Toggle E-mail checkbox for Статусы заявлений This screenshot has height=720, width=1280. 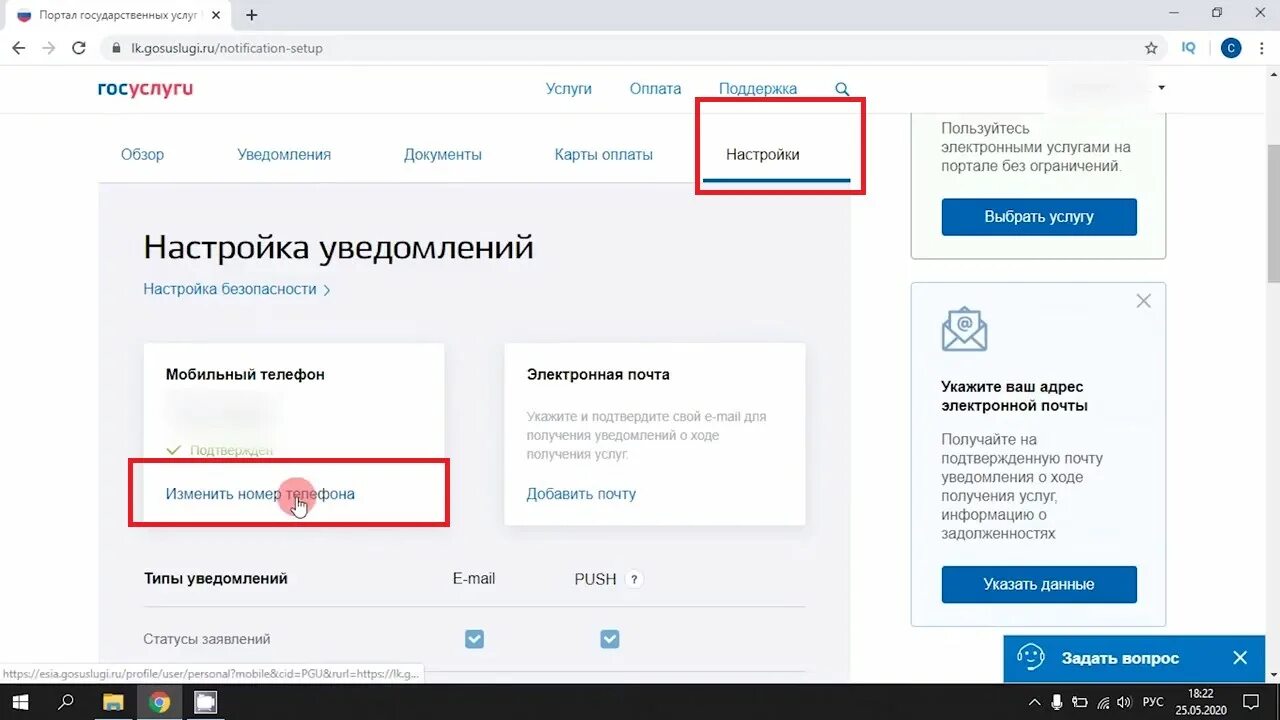coord(474,639)
